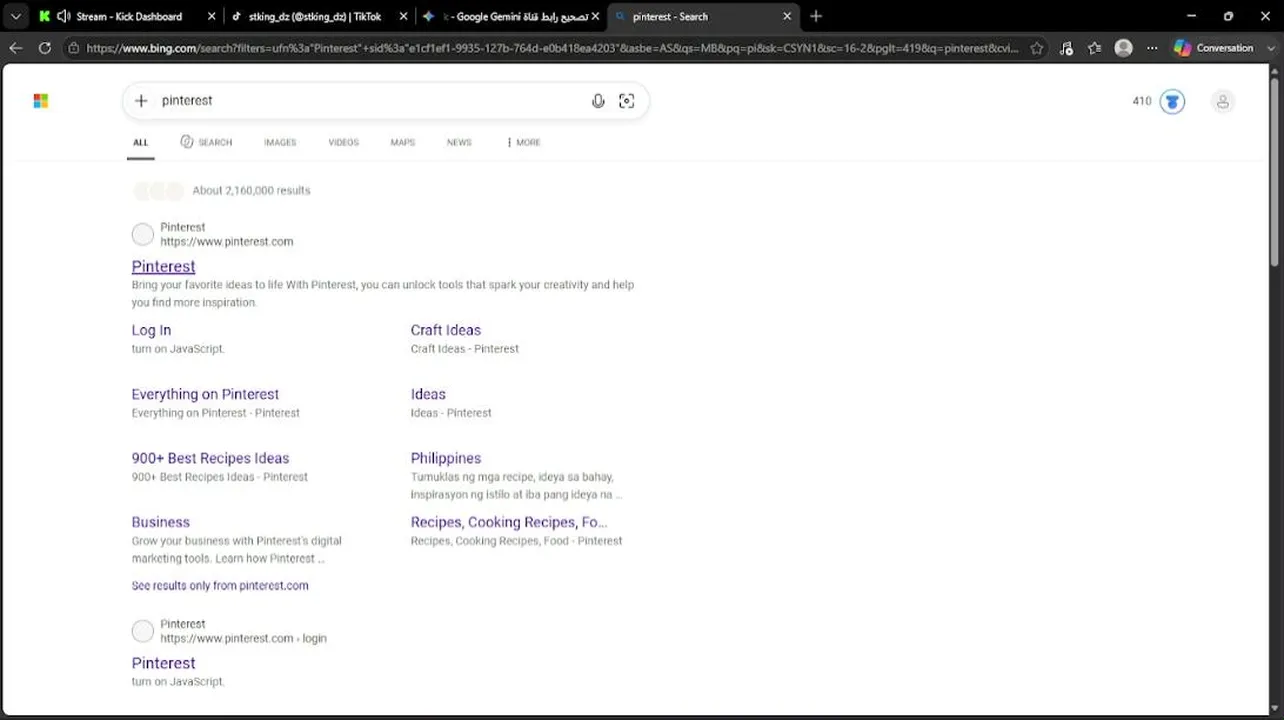
Task: Open the Craft Ideas sitelink
Action: coord(446,330)
